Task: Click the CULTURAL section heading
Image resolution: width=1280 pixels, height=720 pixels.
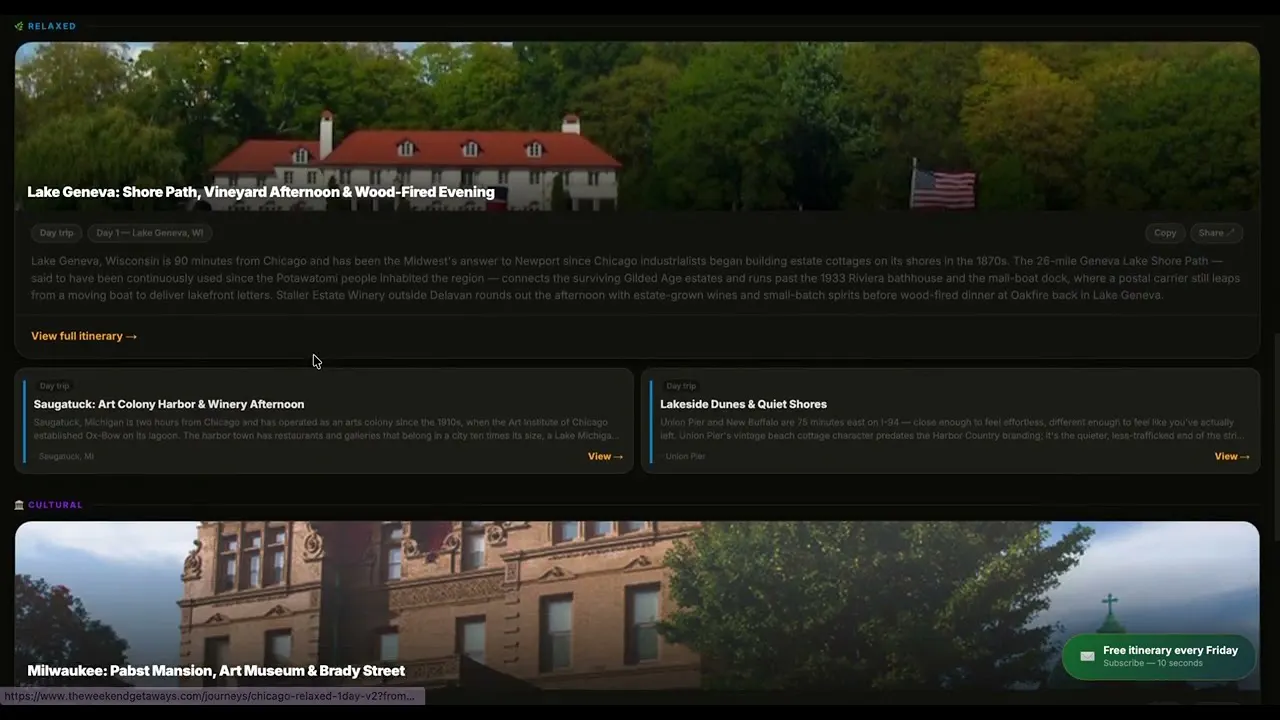Action: [55, 505]
